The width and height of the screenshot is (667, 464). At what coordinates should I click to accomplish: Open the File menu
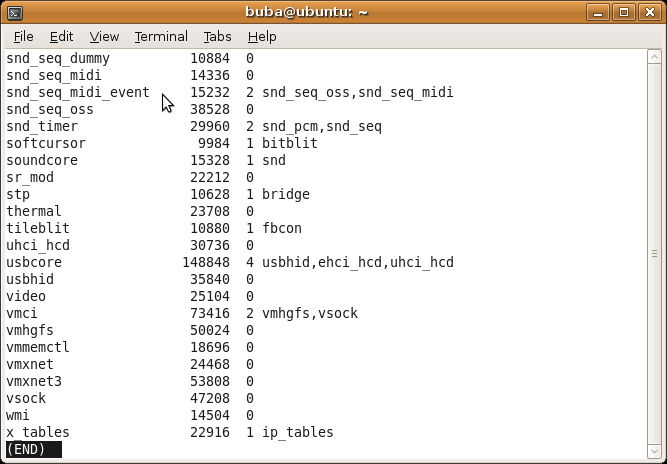(23, 37)
